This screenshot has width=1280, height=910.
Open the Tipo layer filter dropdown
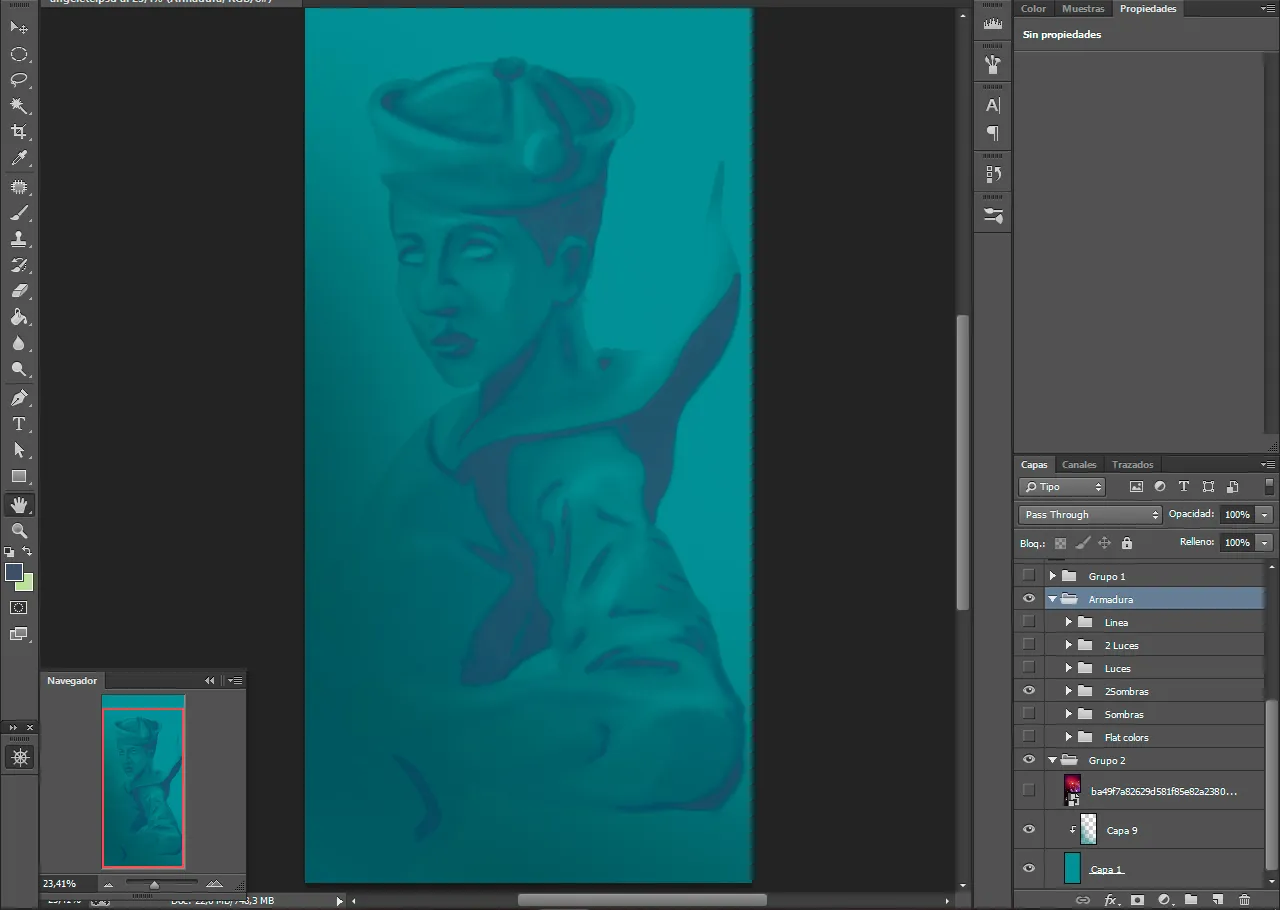(x=1062, y=487)
